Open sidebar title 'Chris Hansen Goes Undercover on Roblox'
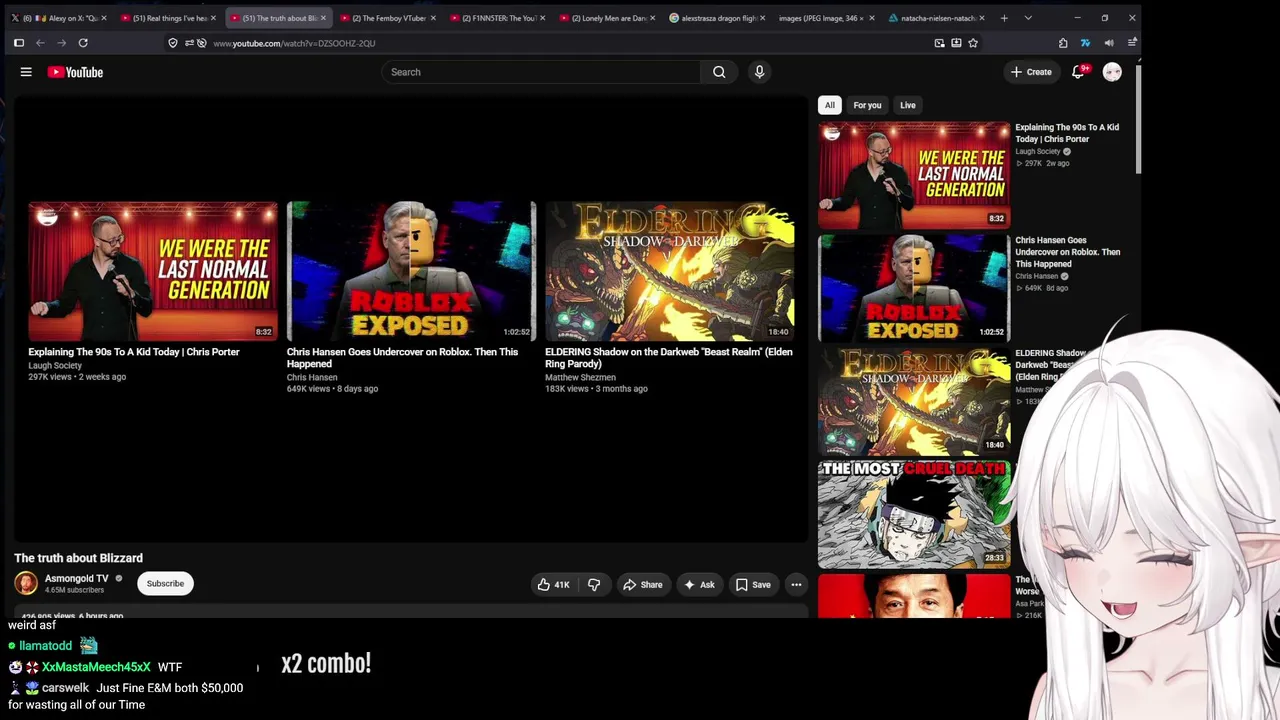Image resolution: width=1280 pixels, height=720 pixels. (1068, 252)
